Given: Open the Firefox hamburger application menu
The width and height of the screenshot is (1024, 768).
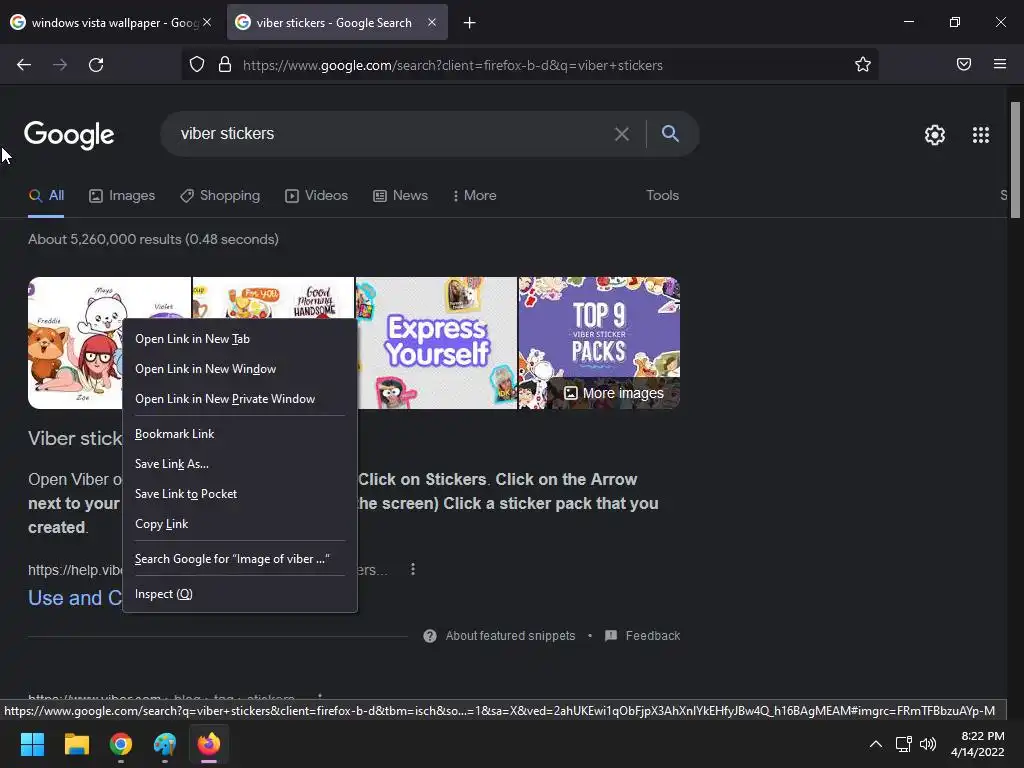Looking at the screenshot, I should coord(1000,64).
